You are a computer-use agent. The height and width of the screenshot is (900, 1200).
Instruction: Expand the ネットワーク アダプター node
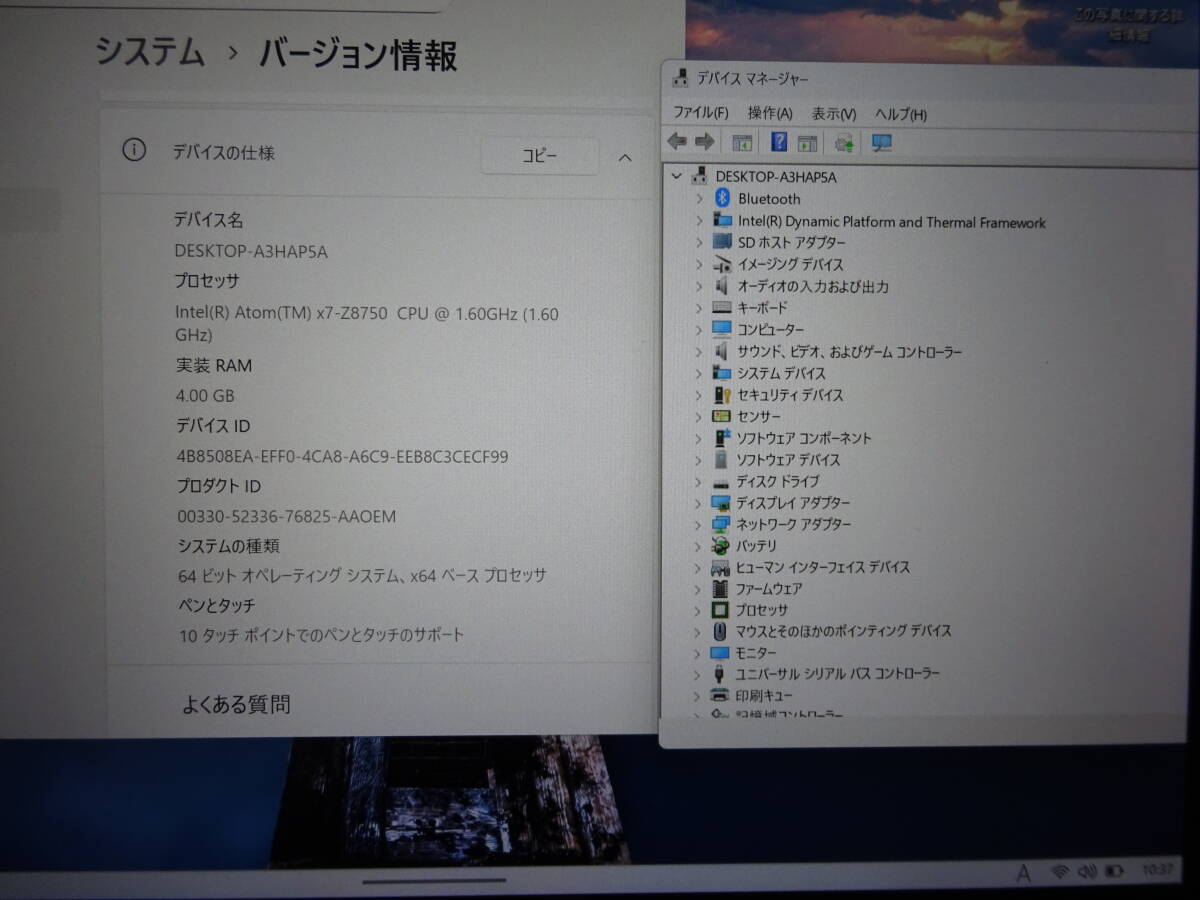(x=699, y=525)
